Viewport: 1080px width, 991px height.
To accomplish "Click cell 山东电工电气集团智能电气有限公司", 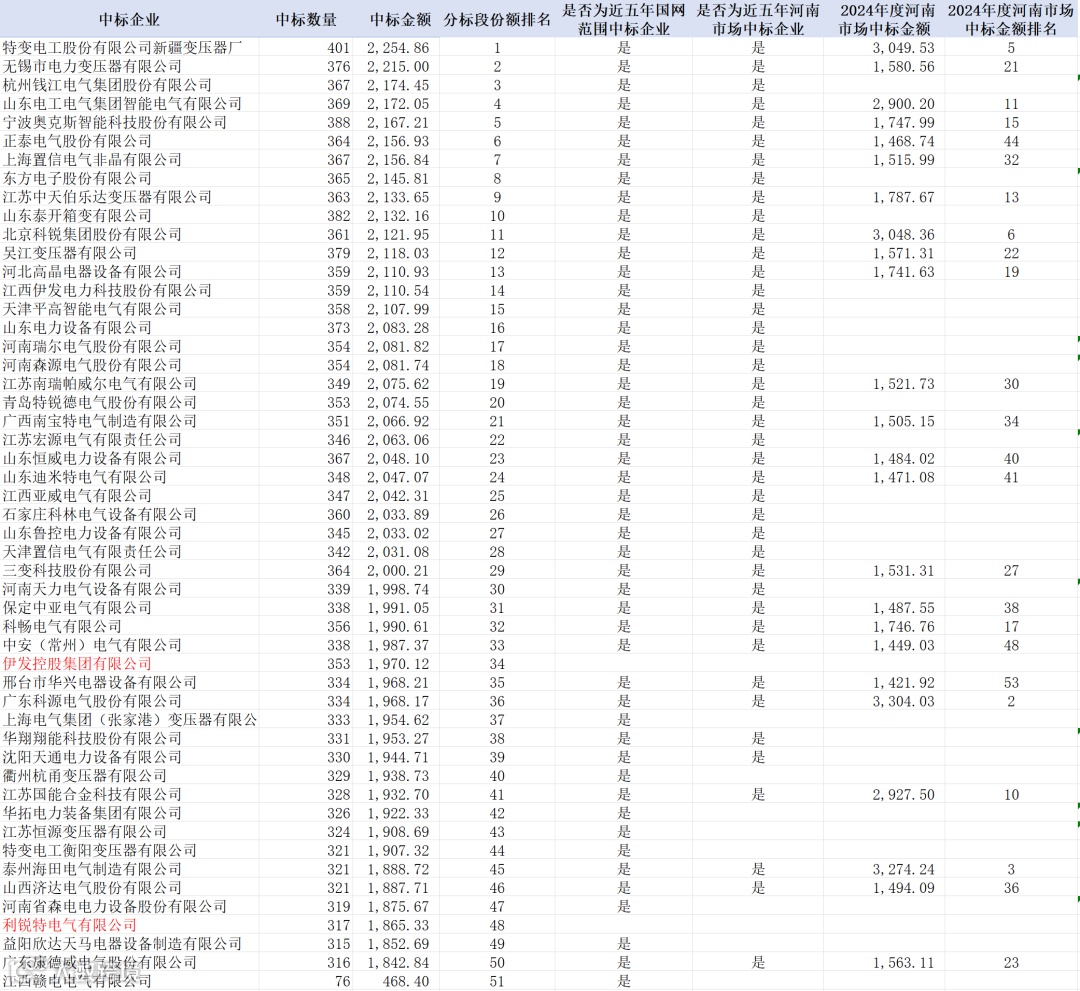I will (122, 103).
